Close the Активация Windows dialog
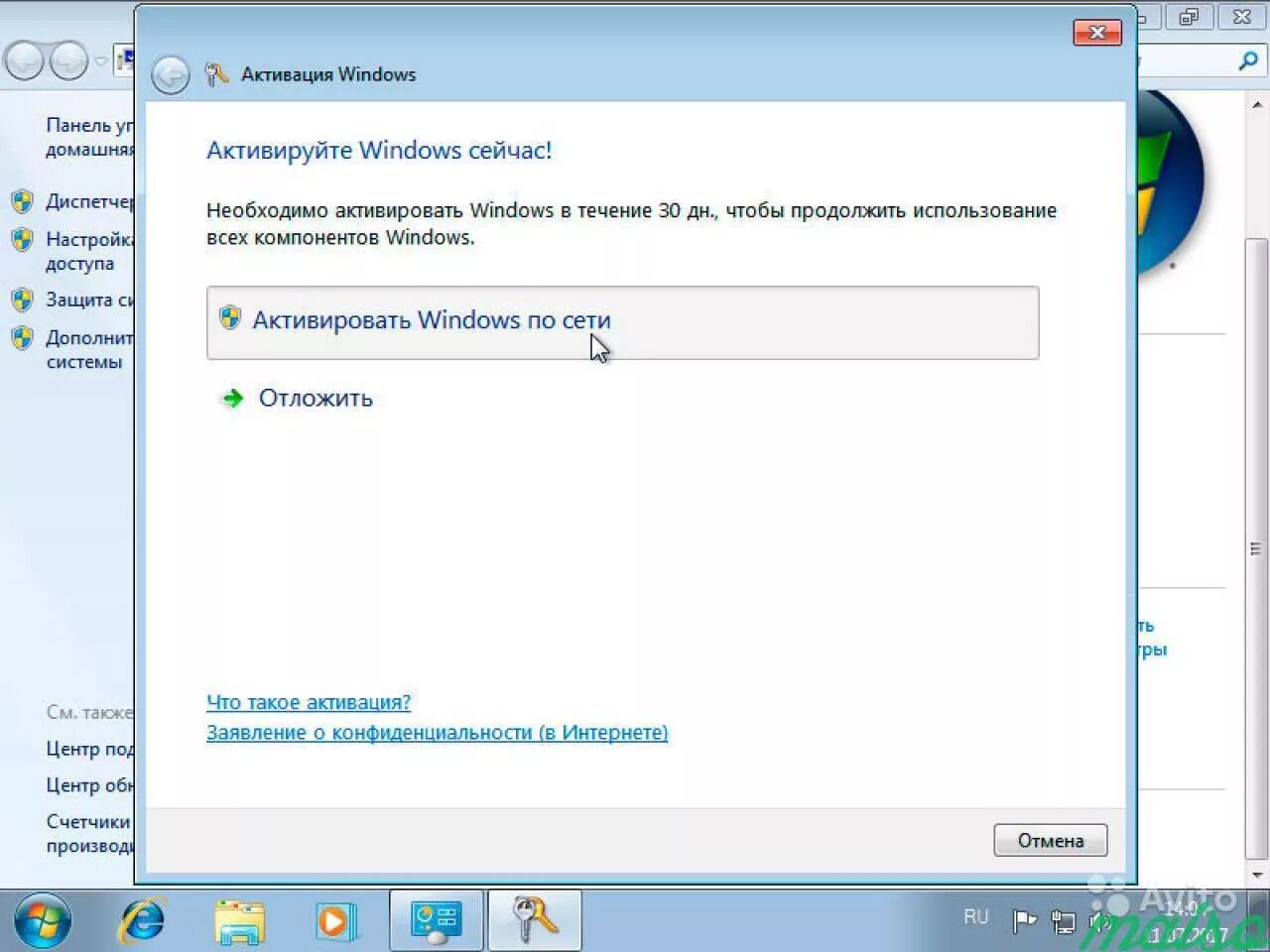This screenshot has height=952, width=1270. point(1097,32)
